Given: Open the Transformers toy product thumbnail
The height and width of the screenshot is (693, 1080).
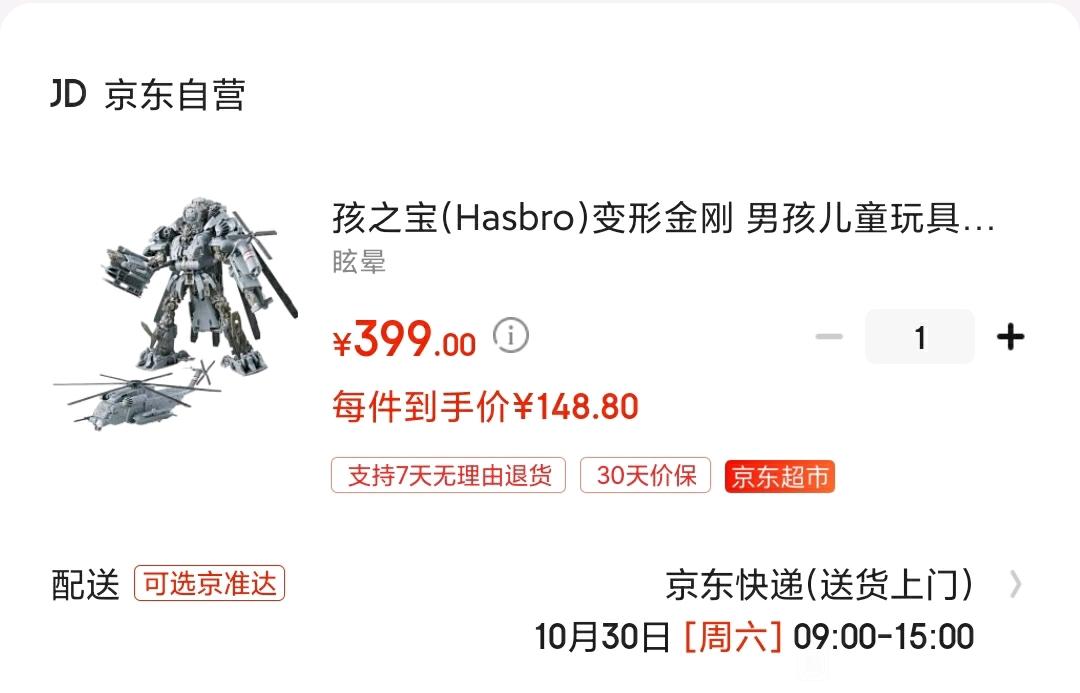Looking at the screenshot, I should pos(176,313).
